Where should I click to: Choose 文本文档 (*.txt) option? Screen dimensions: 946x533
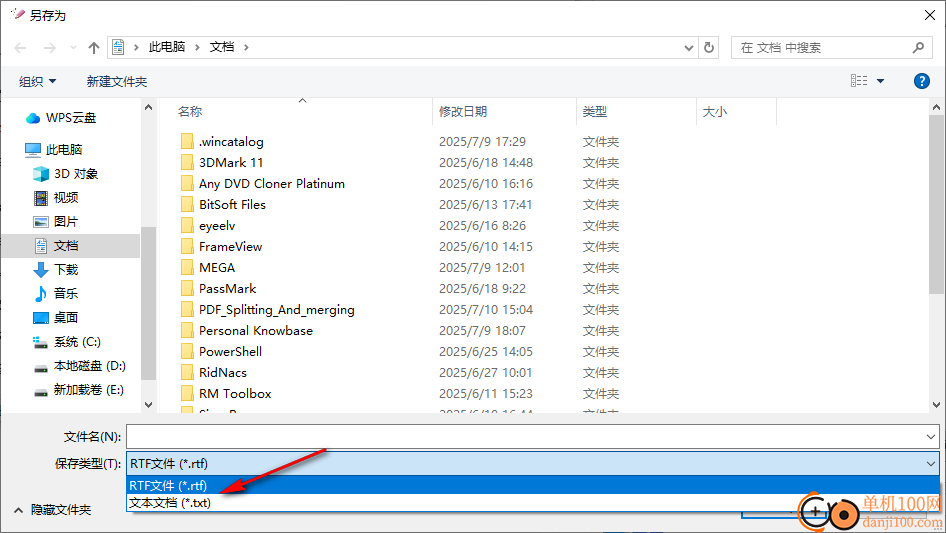tap(533, 503)
